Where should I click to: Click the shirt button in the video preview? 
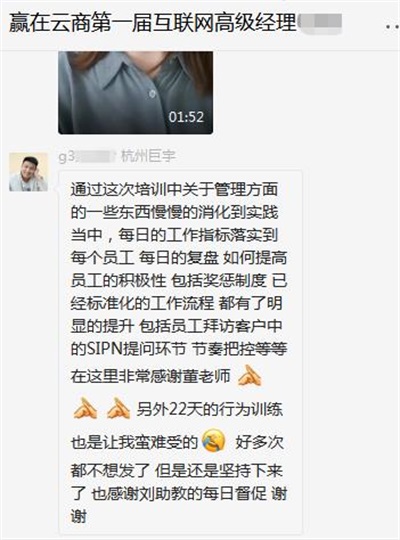coord(152,93)
